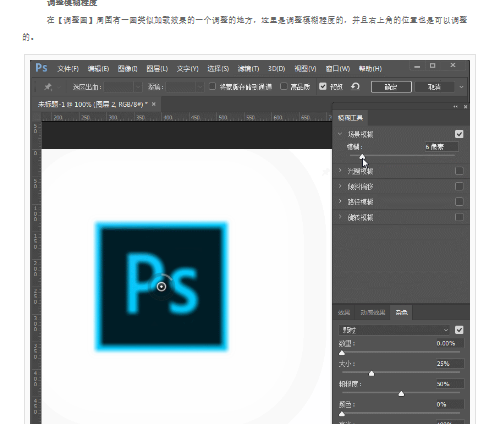
Task: Expand the Path Blur section chevron
Action: 340,201
